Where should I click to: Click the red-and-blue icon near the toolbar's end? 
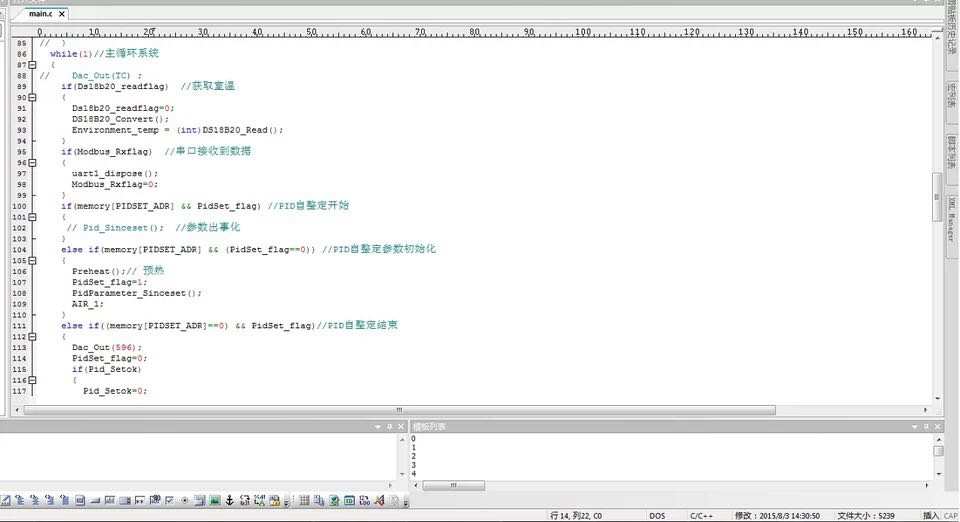[x=380, y=500]
